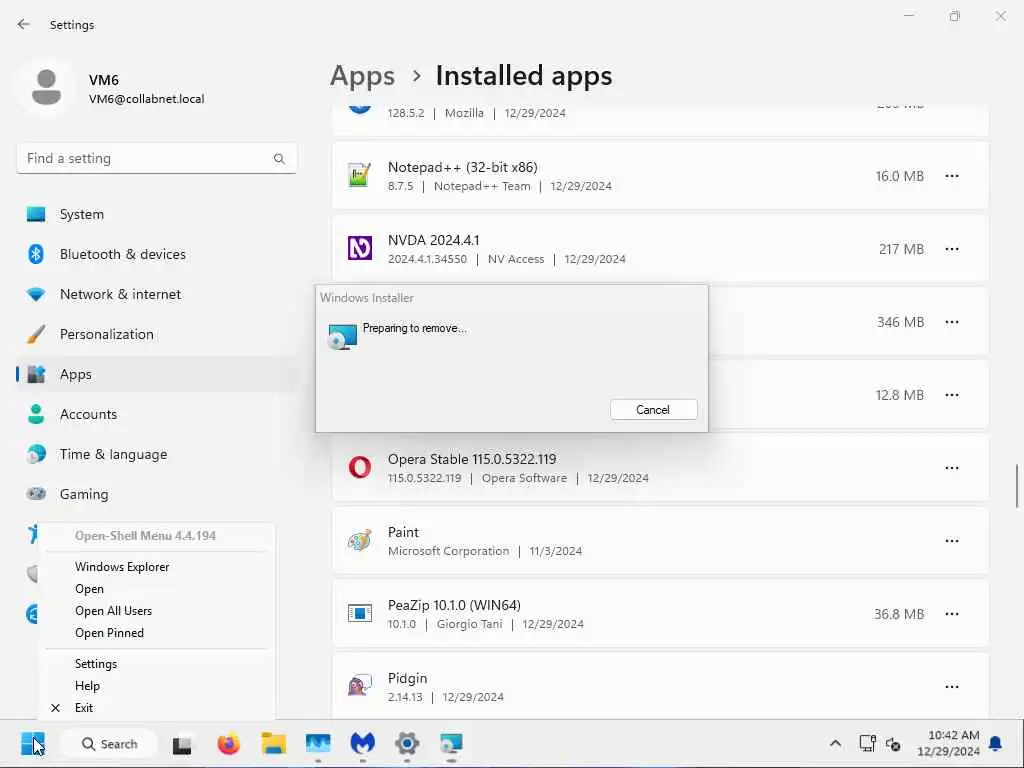Show hidden system tray icons
The image size is (1024, 768).
(x=835, y=744)
